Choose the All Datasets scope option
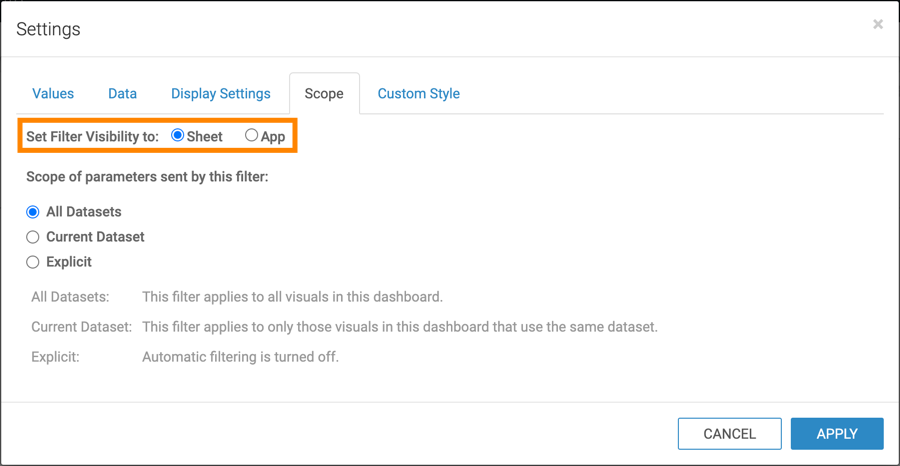This screenshot has height=466, width=900. (33, 212)
